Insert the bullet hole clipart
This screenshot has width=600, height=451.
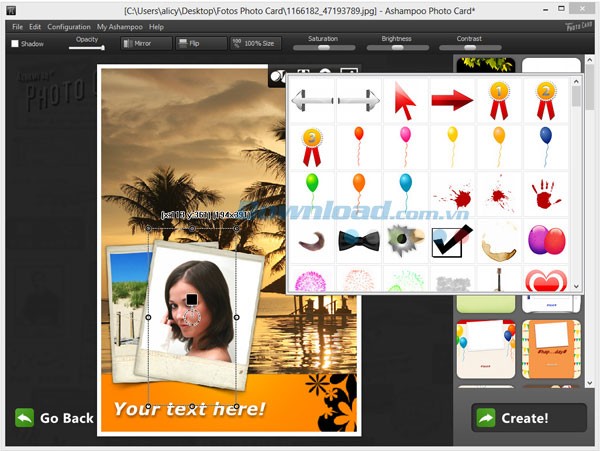point(405,240)
